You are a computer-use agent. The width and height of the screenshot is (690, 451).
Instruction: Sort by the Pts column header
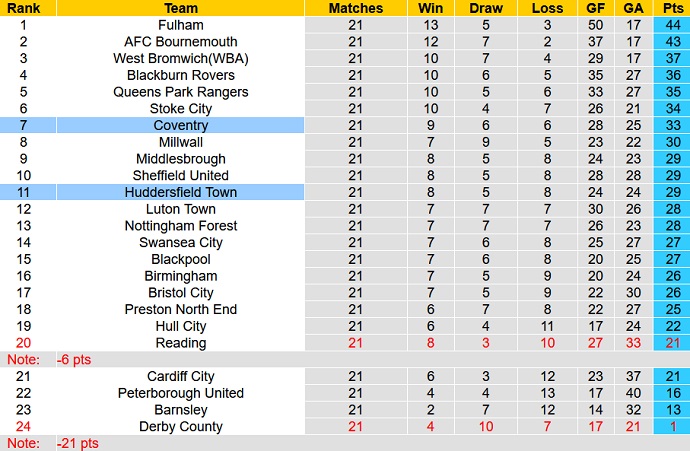(674, 8)
